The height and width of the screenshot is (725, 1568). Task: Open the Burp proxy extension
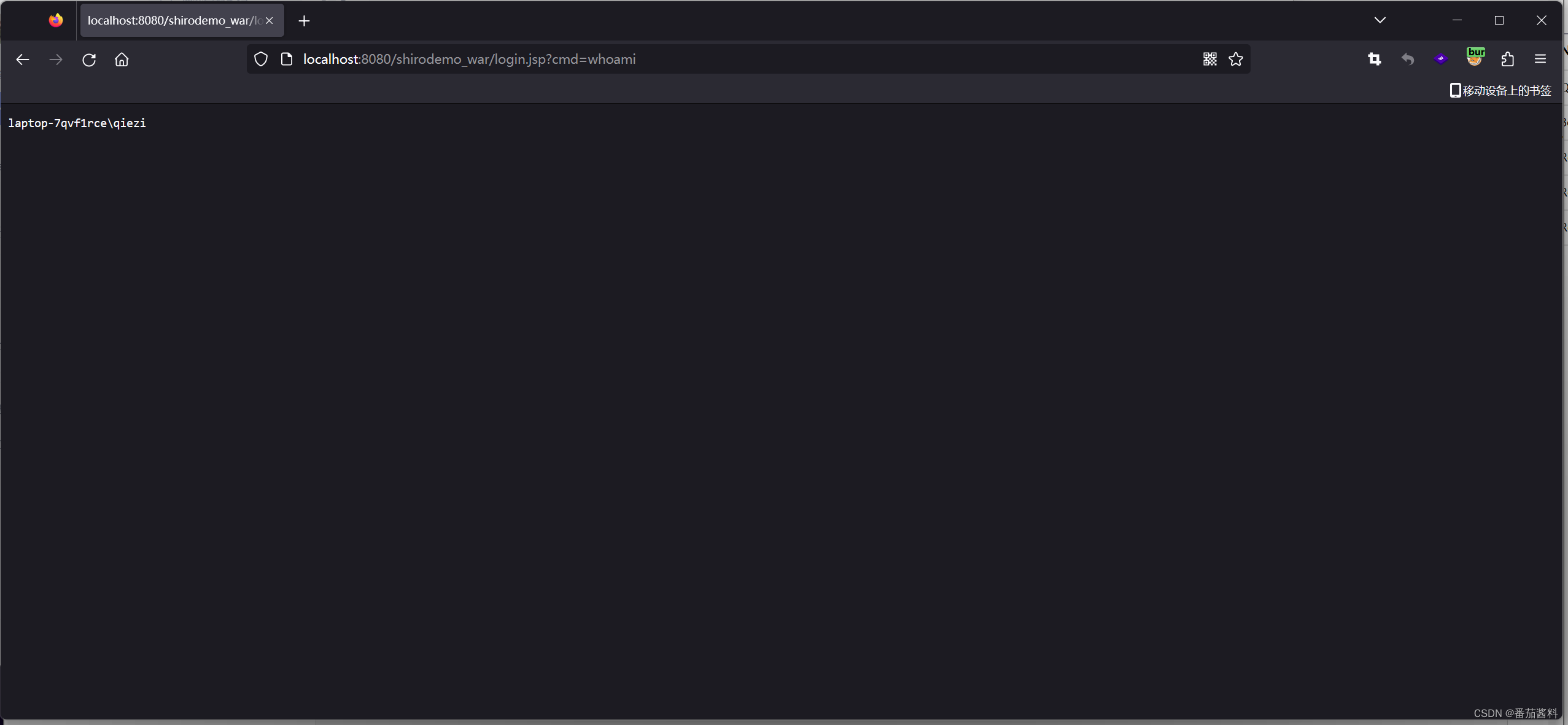pos(1475,58)
